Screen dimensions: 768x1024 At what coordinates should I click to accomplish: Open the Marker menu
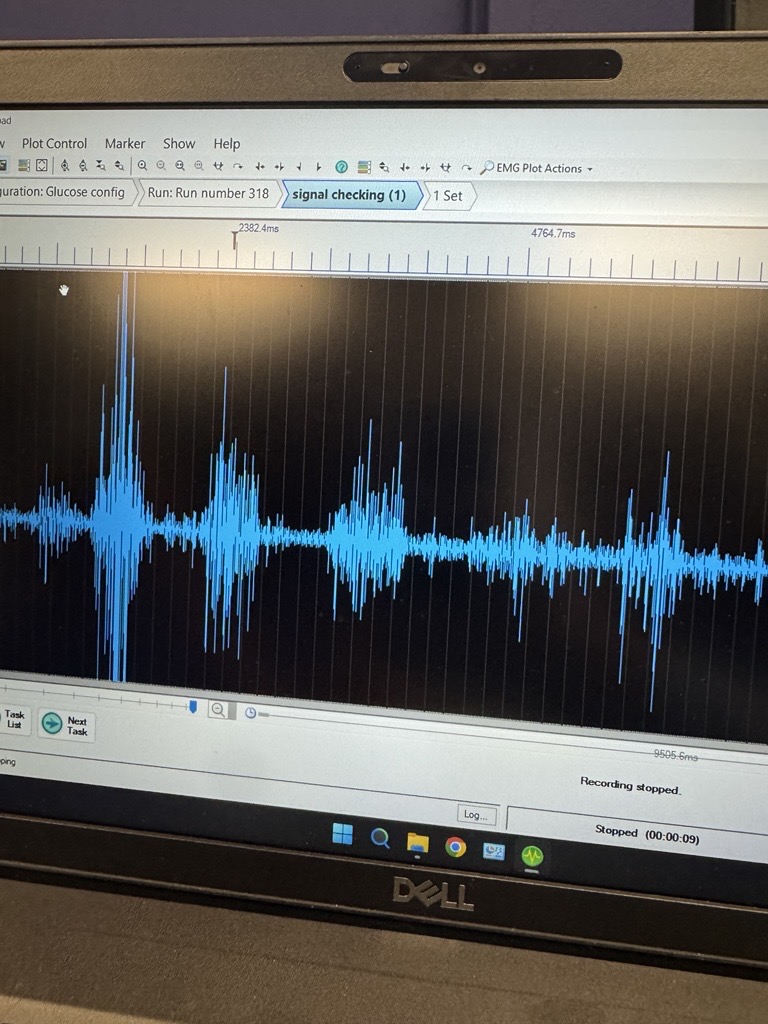tap(125, 143)
